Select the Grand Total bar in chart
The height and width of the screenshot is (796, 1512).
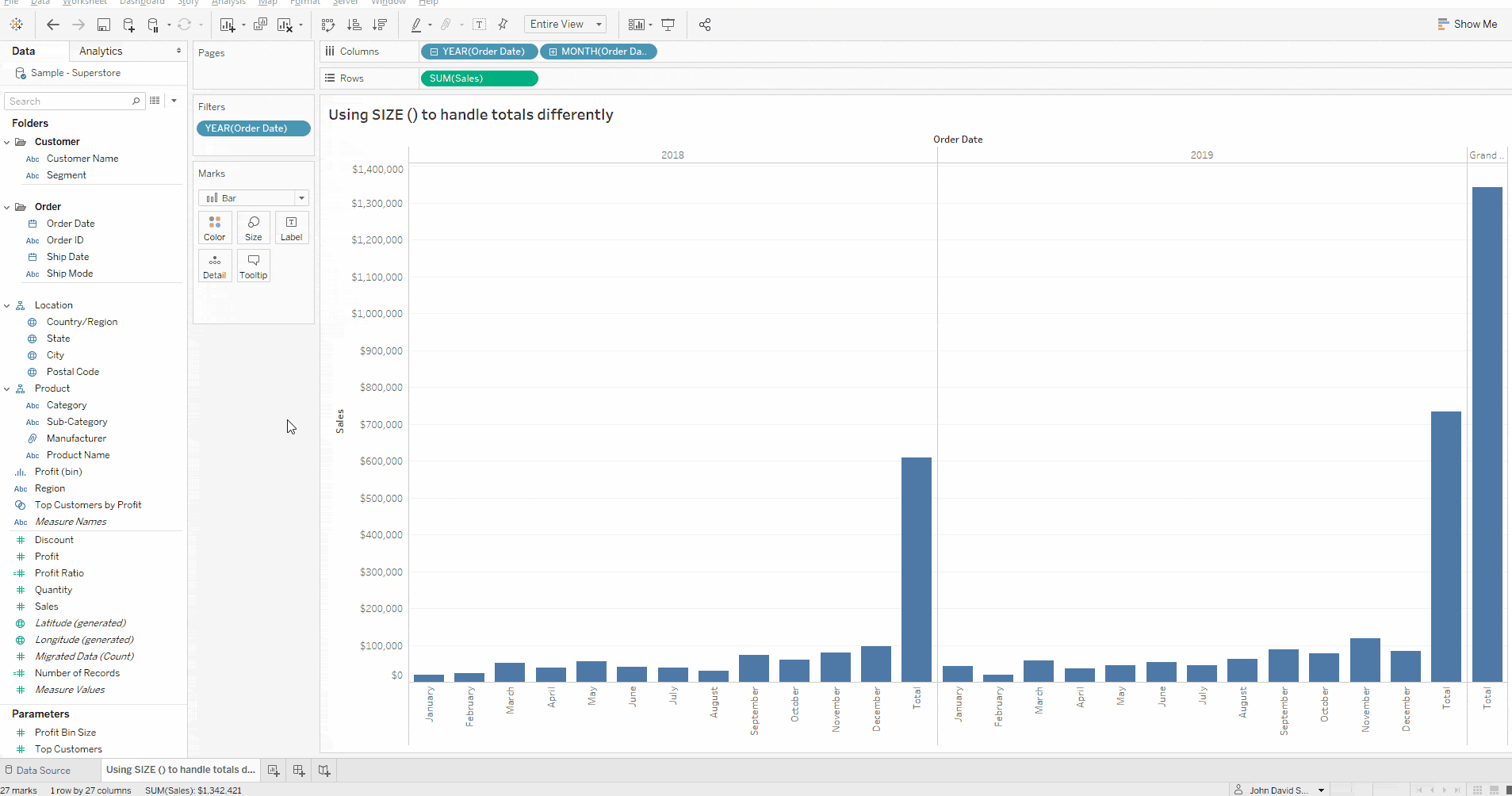click(x=1487, y=434)
